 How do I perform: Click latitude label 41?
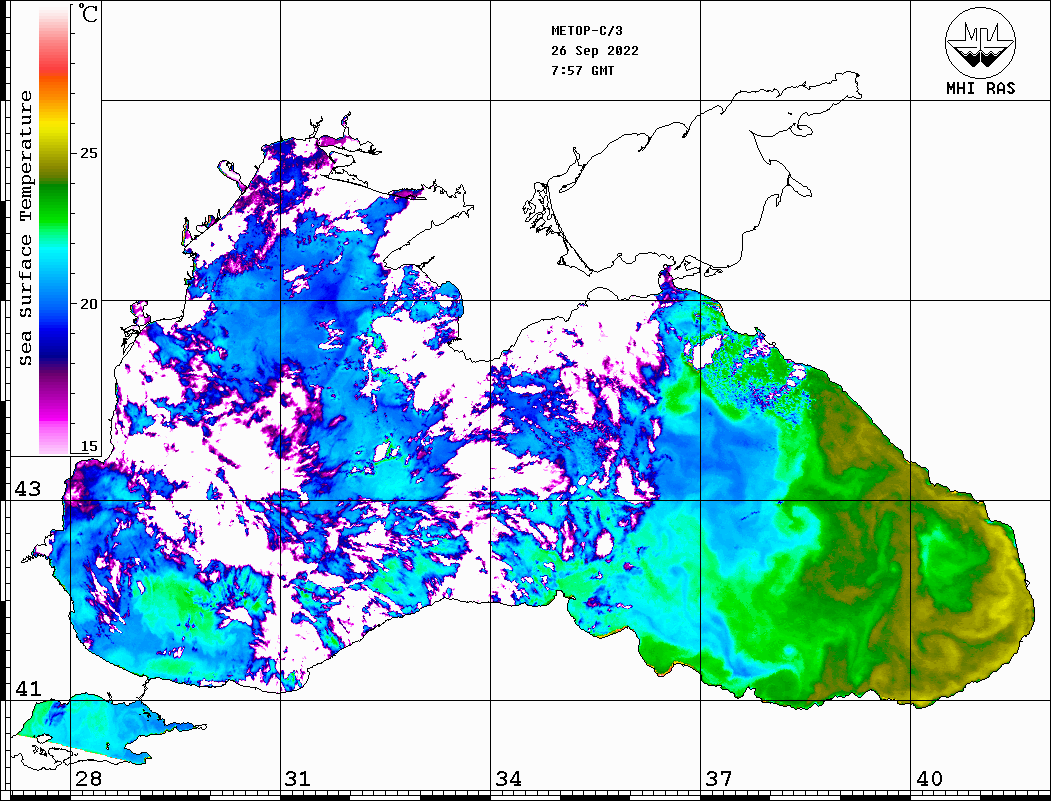click(x=28, y=689)
